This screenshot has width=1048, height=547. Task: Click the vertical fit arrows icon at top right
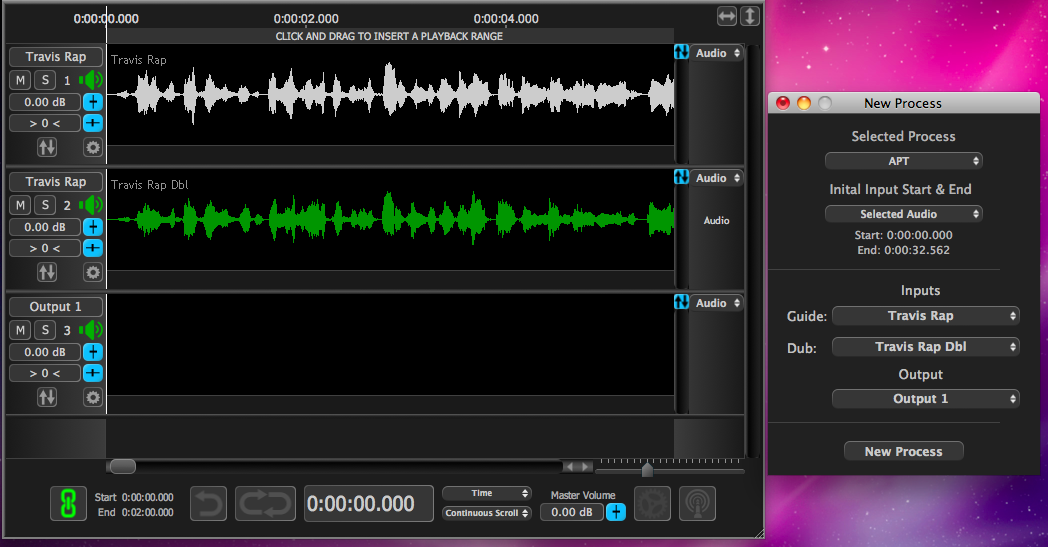coord(749,16)
